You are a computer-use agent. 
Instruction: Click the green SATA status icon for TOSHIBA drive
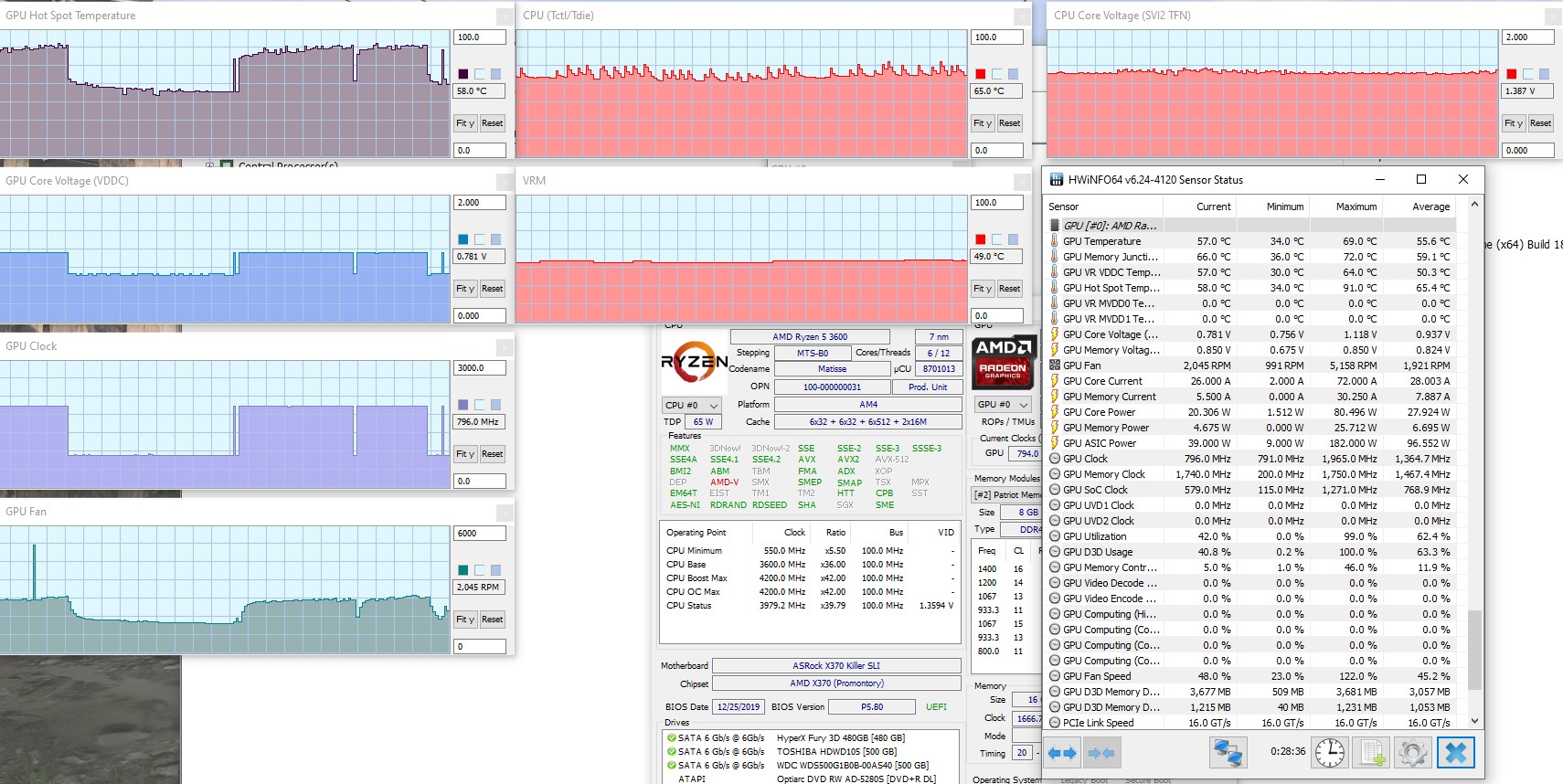pyautogui.click(x=671, y=752)
